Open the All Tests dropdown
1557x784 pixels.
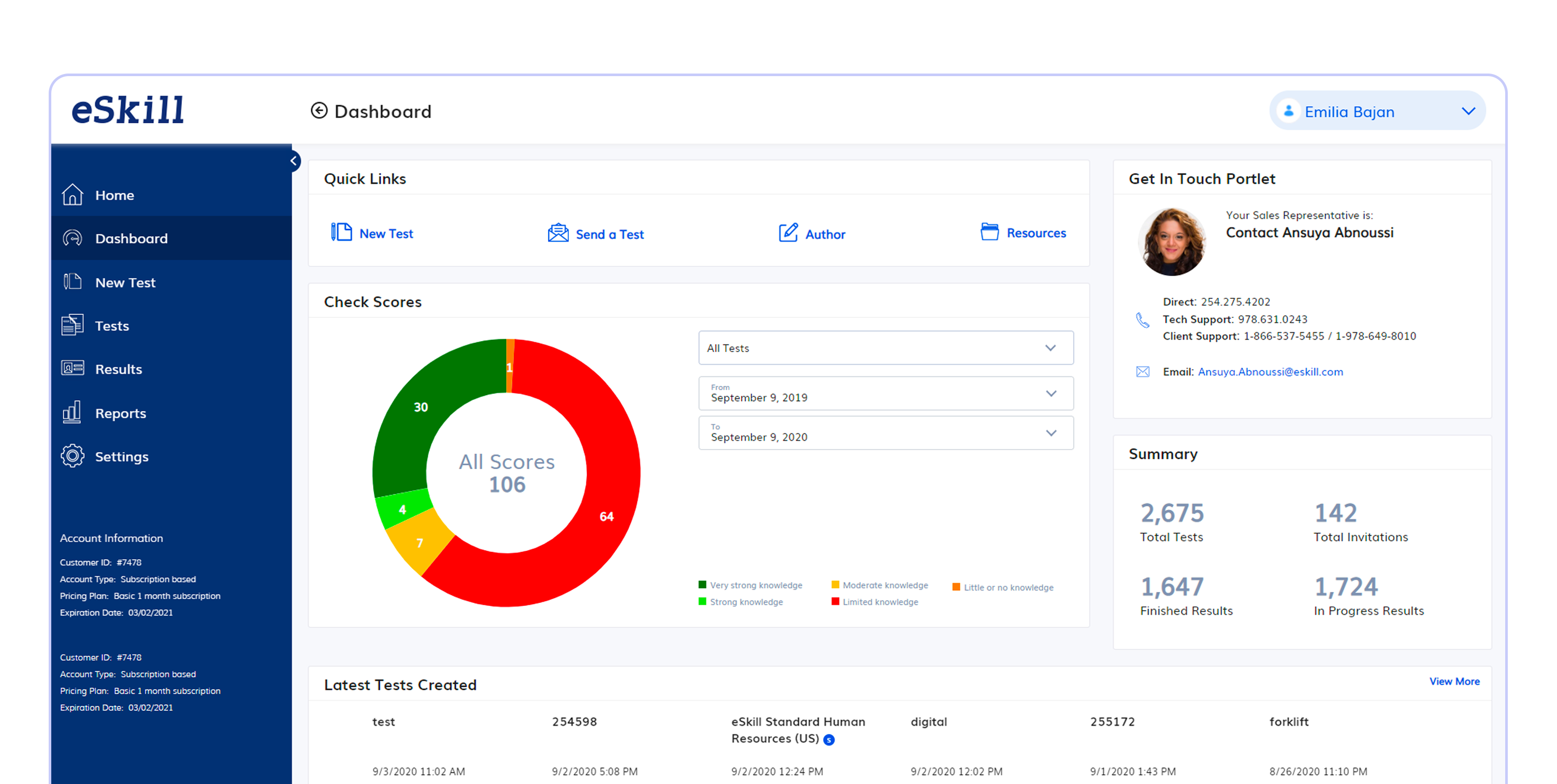[x=886, y=347]
